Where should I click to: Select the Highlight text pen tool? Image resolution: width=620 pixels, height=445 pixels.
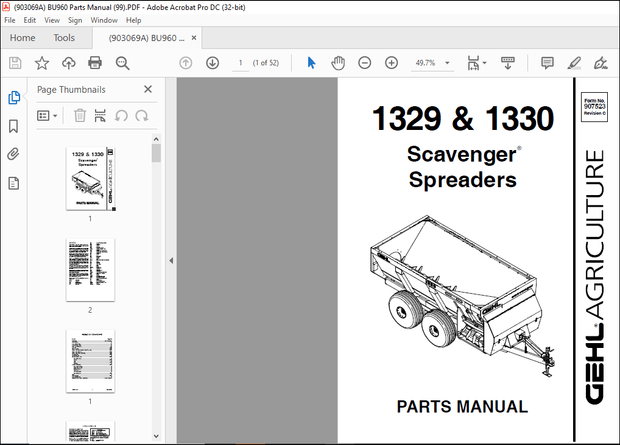click(x=574, y=63)
